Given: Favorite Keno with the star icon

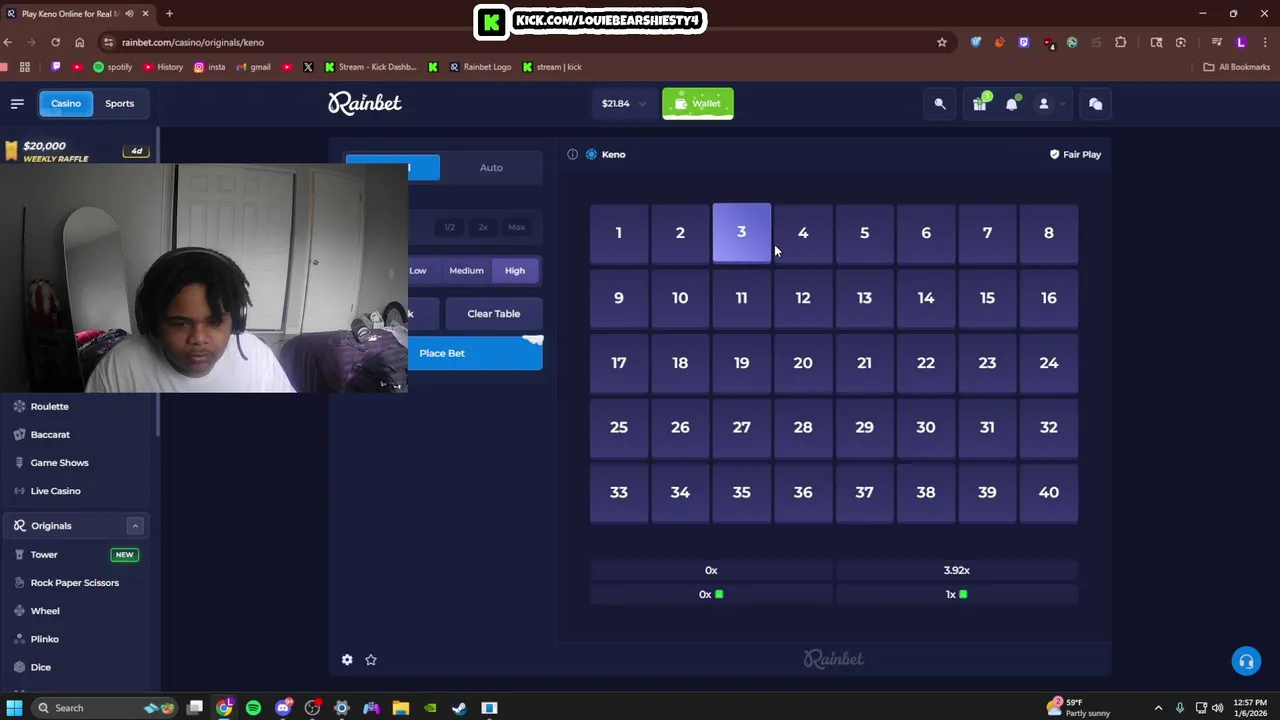Looking at the screenshot, I should [x=371, y=660].
